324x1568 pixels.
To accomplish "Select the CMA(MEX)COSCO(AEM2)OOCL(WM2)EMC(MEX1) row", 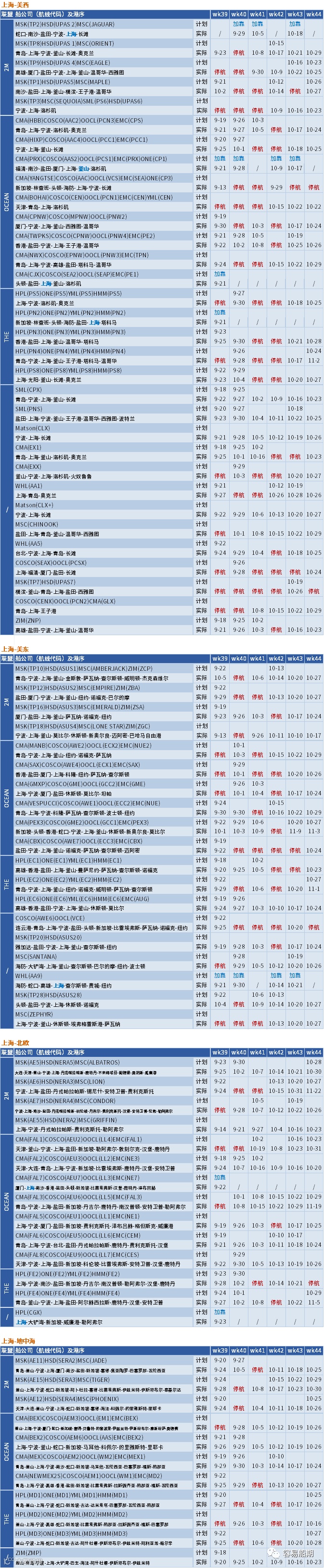I will coord(104,1456).
